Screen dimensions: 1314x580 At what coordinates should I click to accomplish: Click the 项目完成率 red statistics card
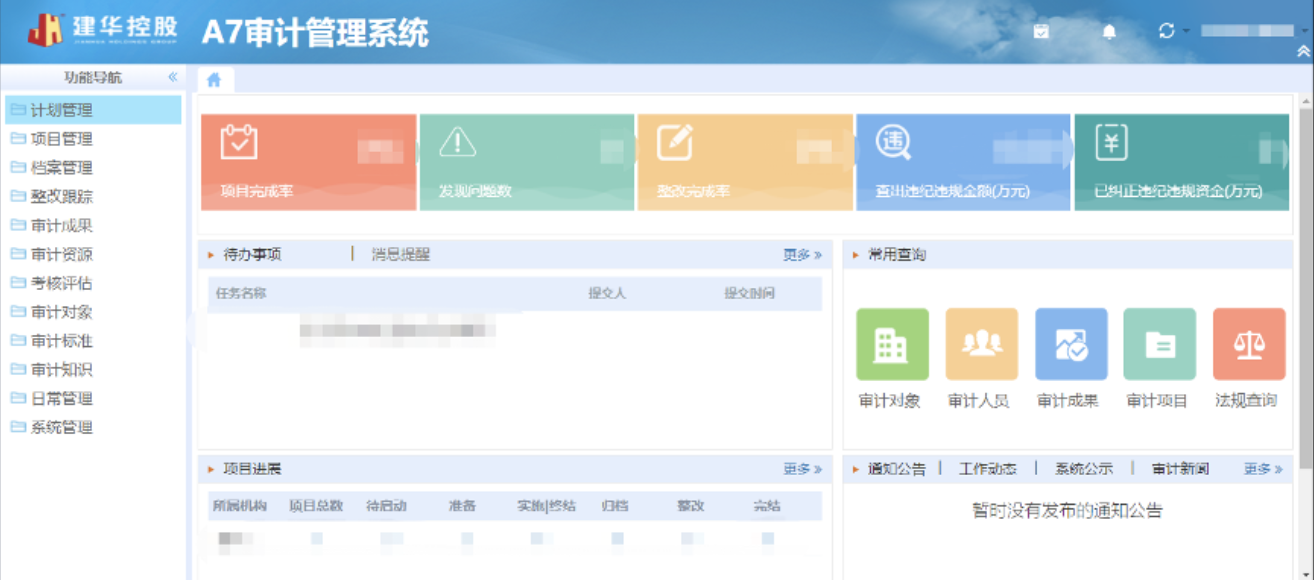pos(308,162)
